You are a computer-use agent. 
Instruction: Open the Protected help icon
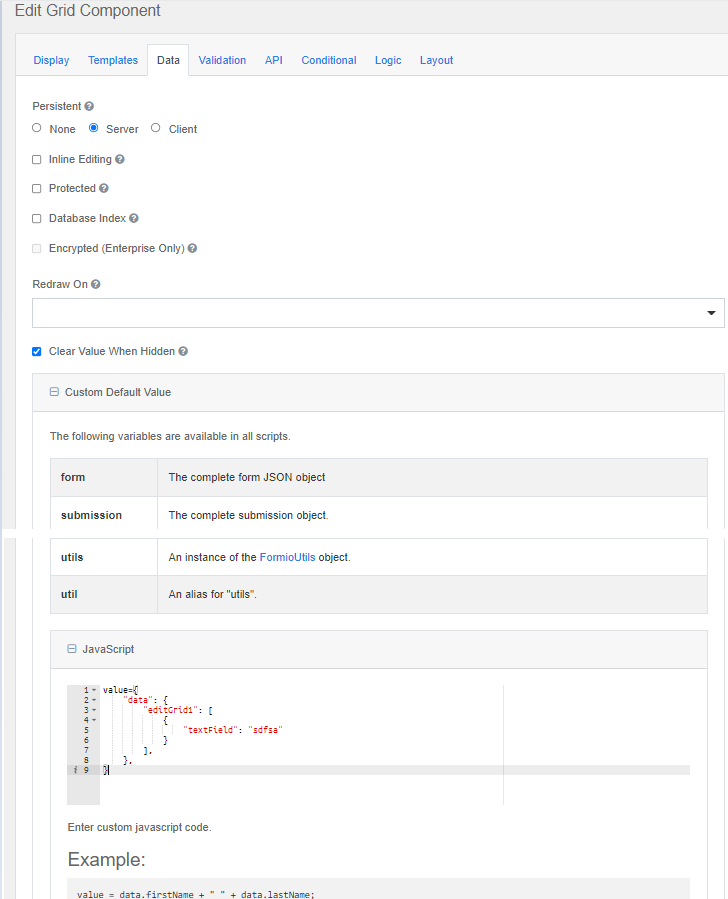click(103, 187)
